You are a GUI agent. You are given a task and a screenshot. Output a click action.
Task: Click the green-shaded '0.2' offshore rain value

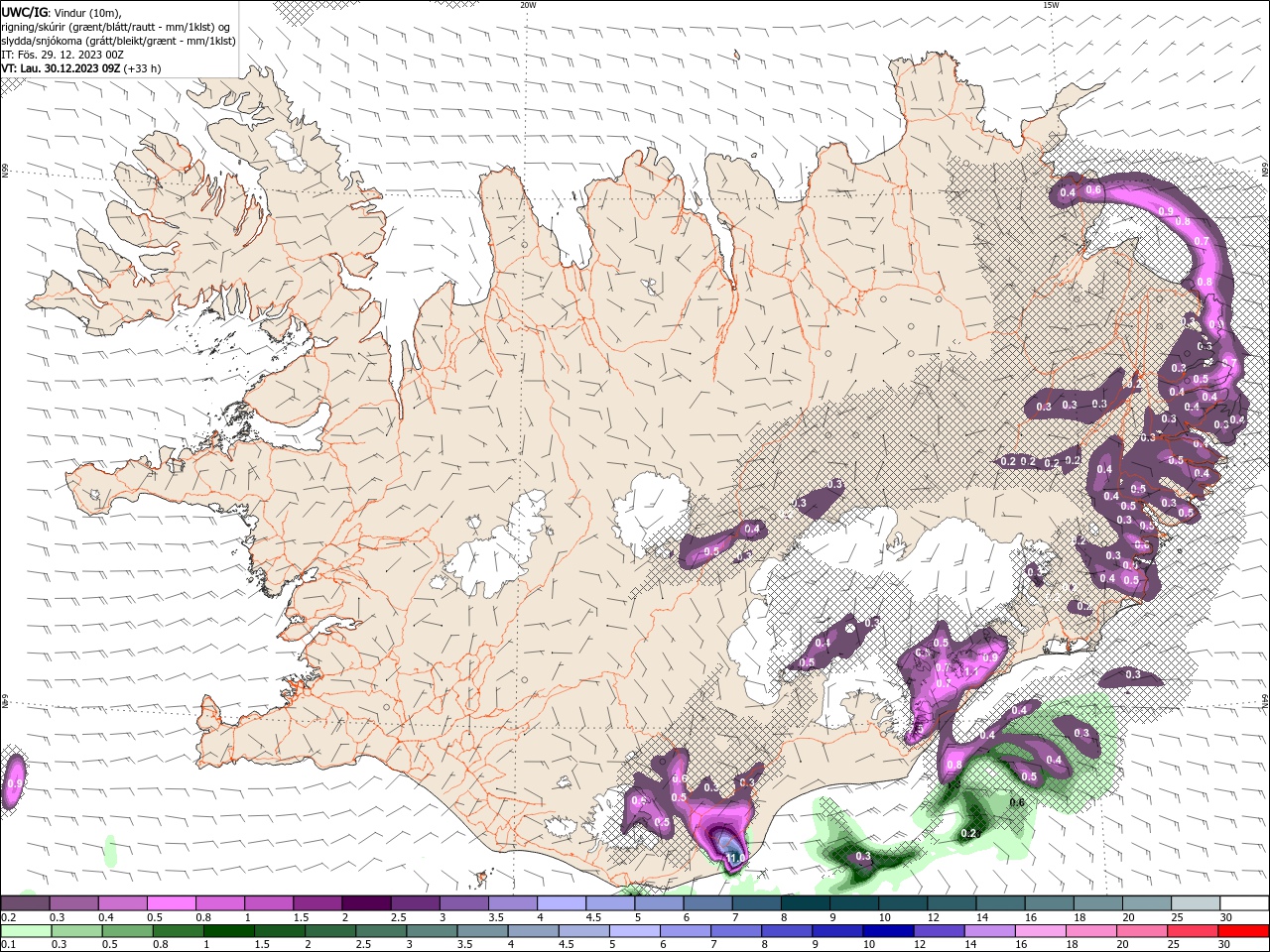(x=969, y=833)
